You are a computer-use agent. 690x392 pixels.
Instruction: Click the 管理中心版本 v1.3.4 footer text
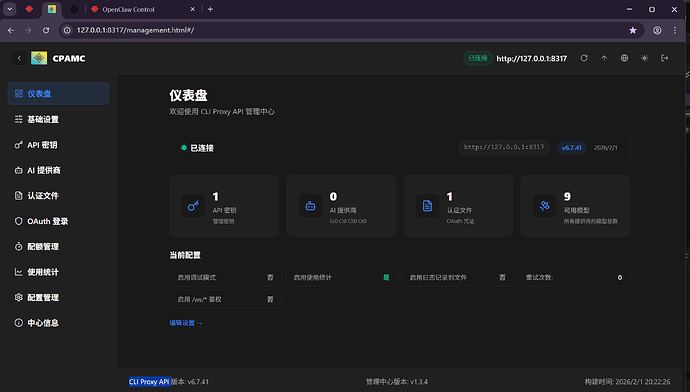tap(396, 382)
